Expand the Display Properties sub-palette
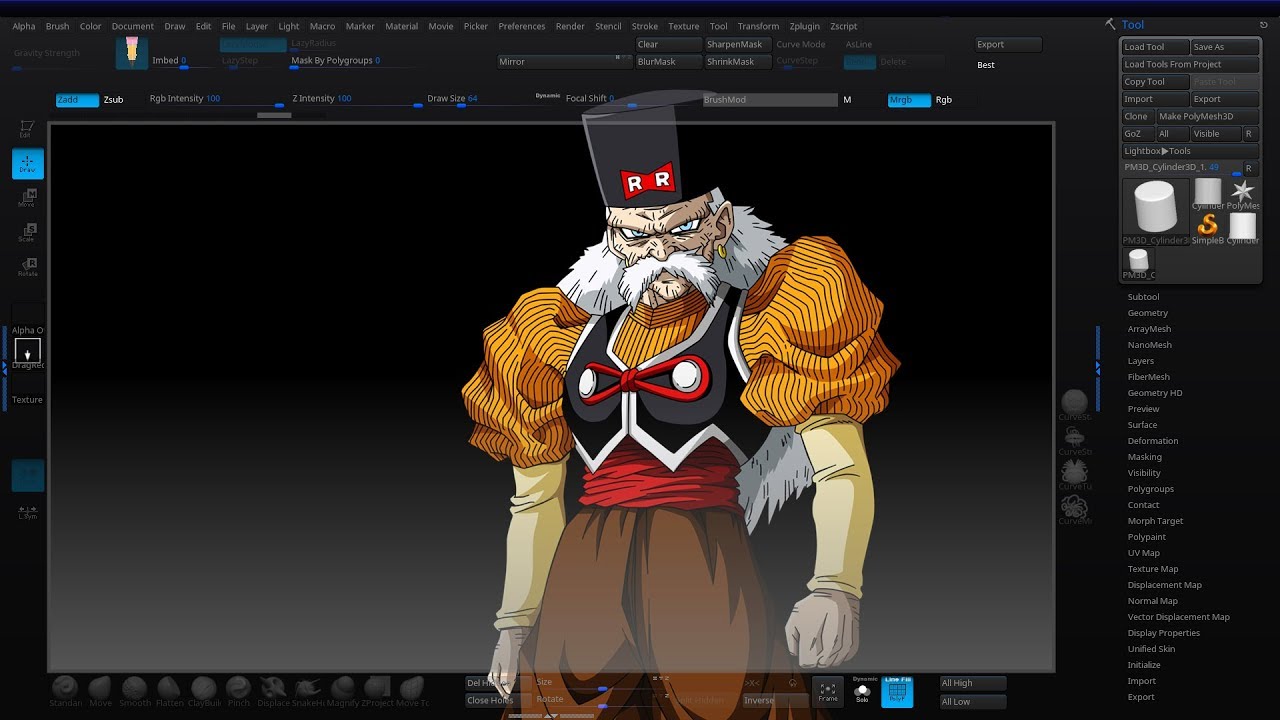This screenshot has height=720, width=1280. coord(1163,633)
